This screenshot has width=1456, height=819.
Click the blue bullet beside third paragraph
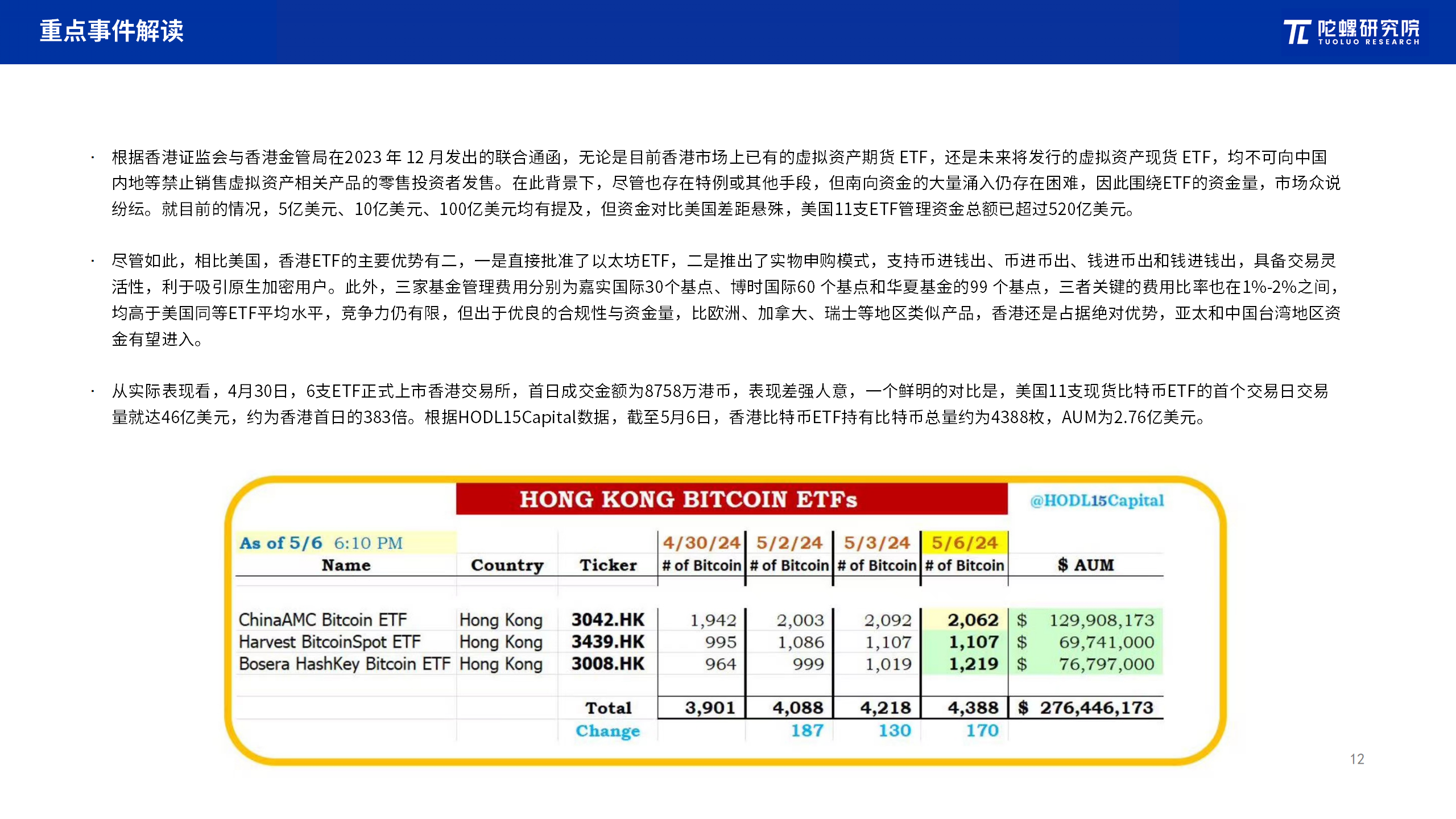pos(93,390)
